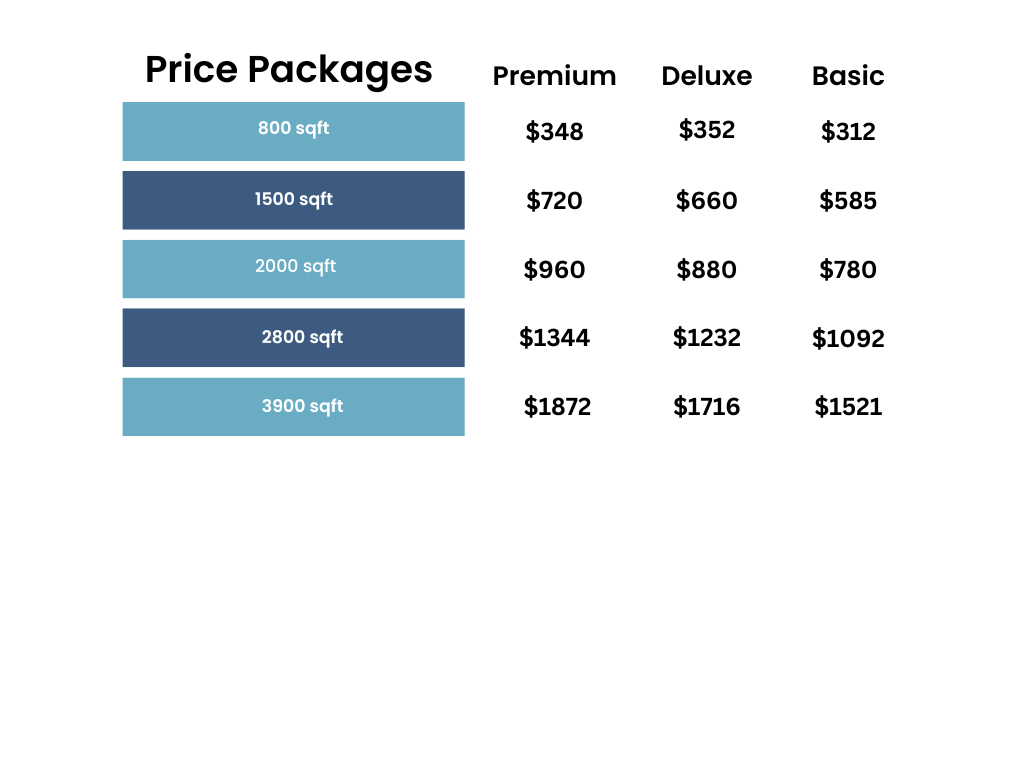Viewport: 1024px width, 768px height.
Task: Select the $1232 Deluxe price
Action: [x=706, y=337]
